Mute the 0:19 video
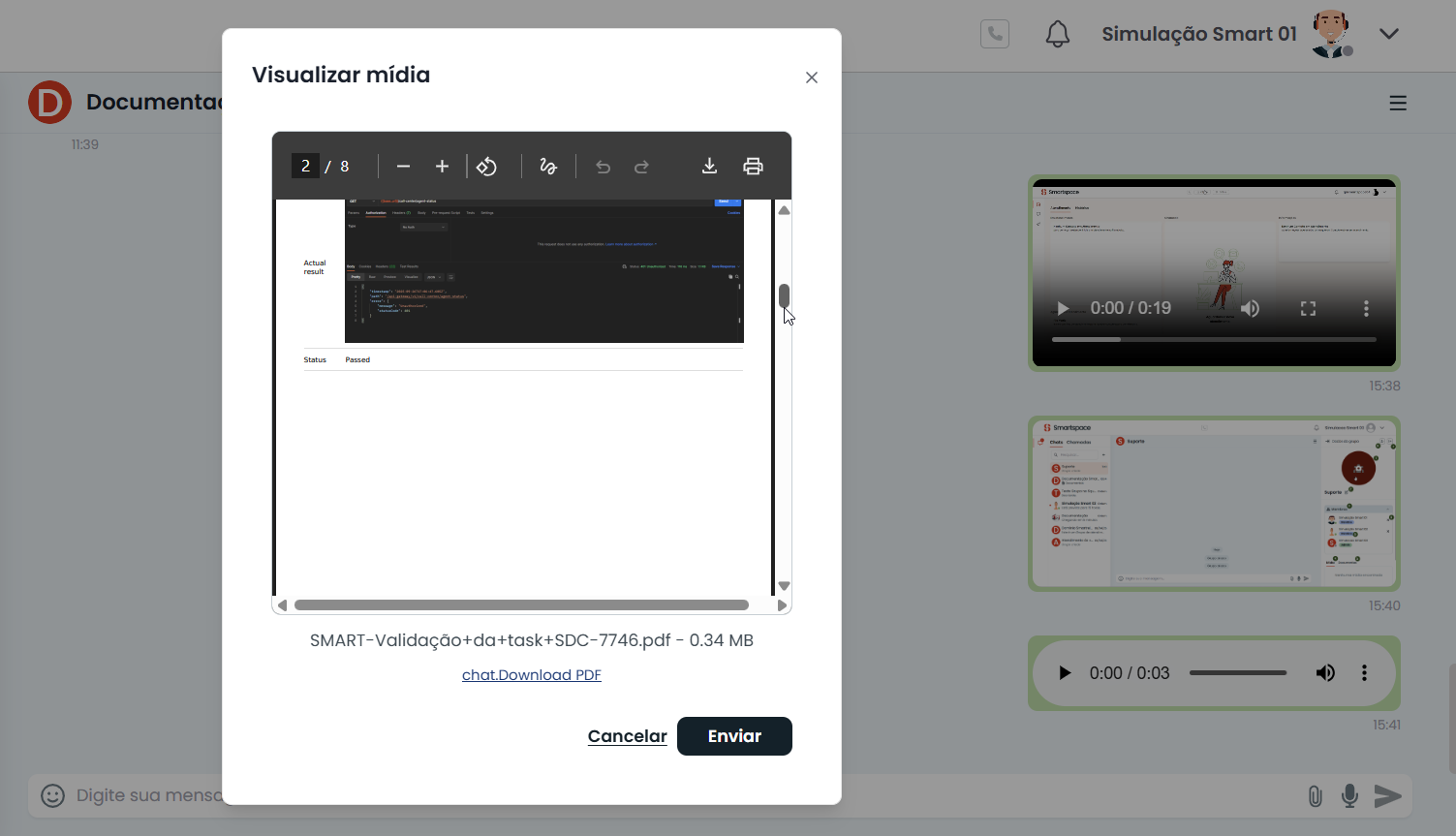Screen dimensions: 1456x836 (x=1250, y=308)
